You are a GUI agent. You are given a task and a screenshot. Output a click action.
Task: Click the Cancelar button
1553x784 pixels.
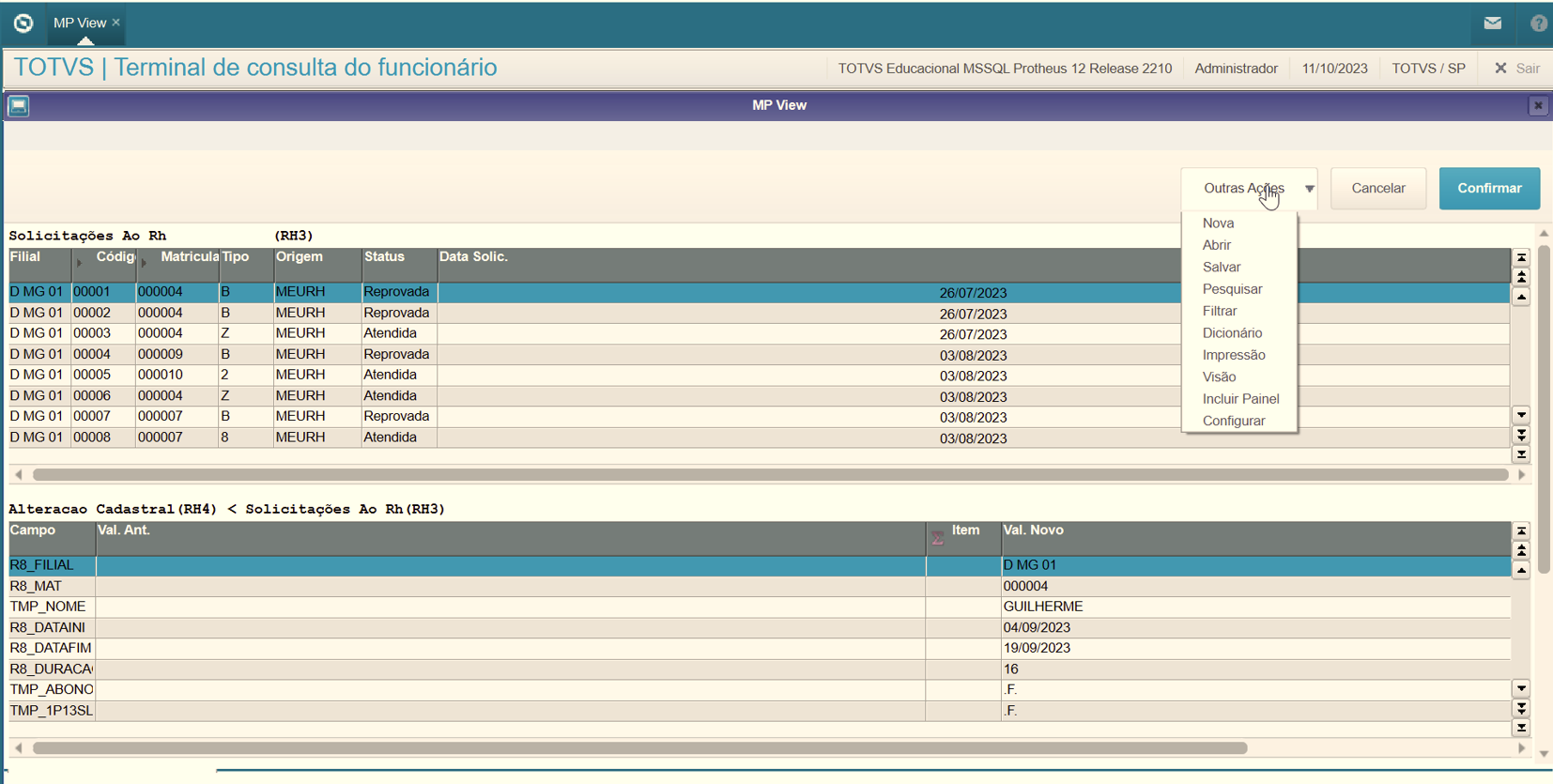pos(1377,189)
